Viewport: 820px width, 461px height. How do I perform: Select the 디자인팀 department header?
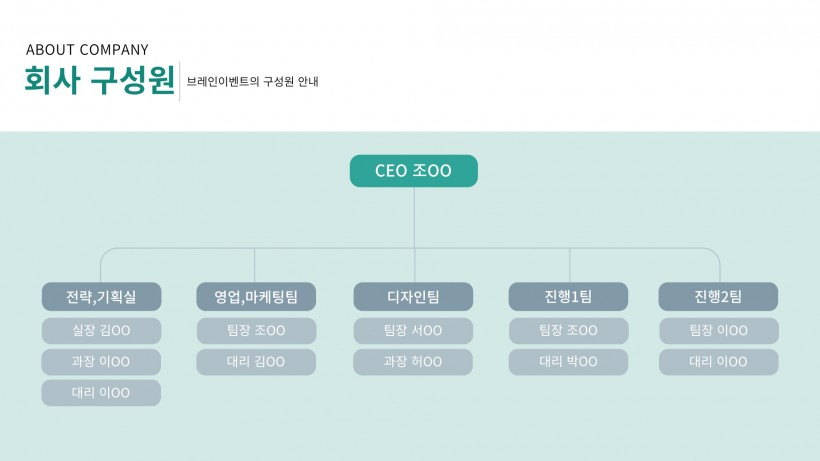coord(413,297)
